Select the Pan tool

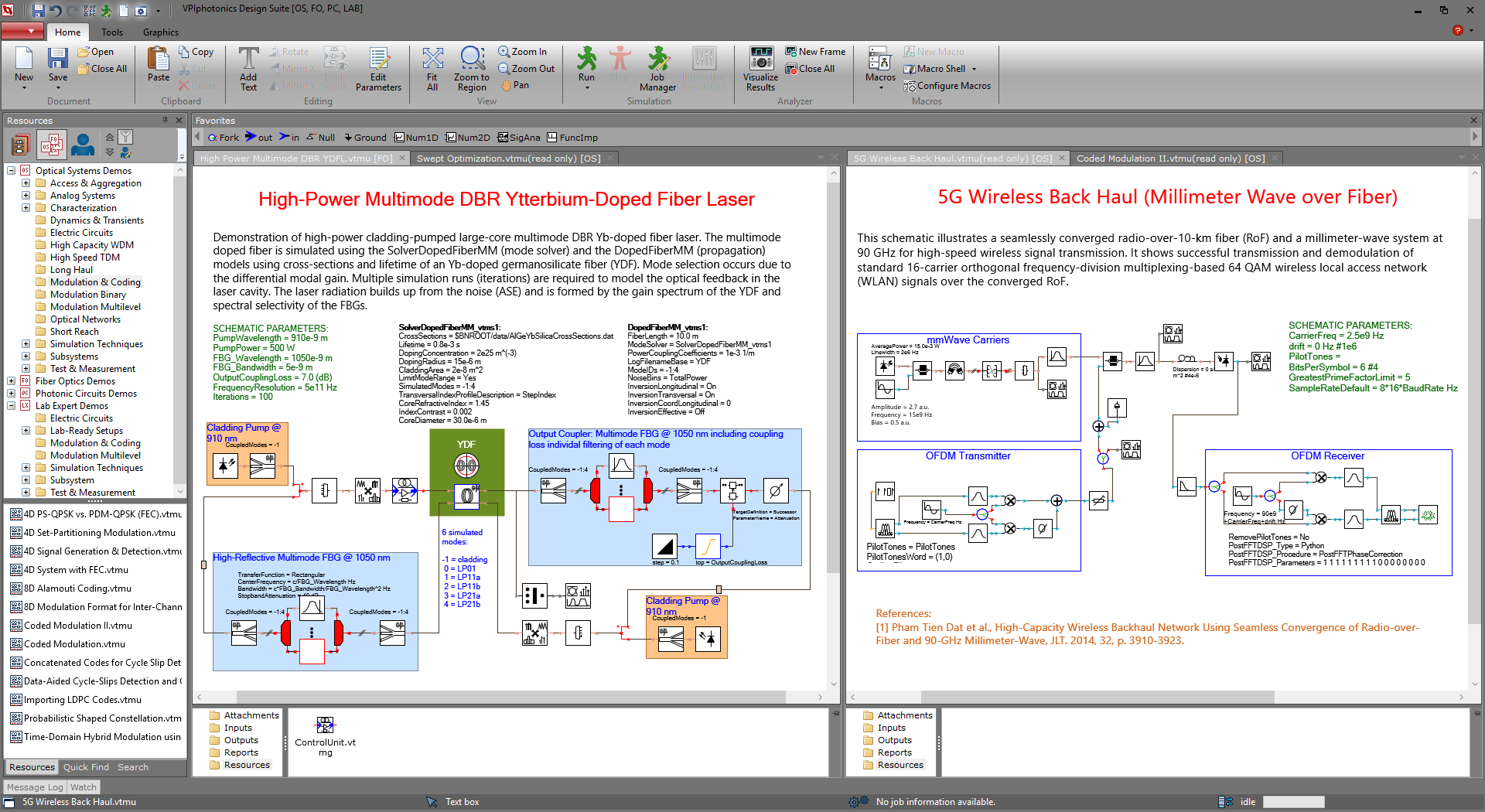tap(515, 86)
